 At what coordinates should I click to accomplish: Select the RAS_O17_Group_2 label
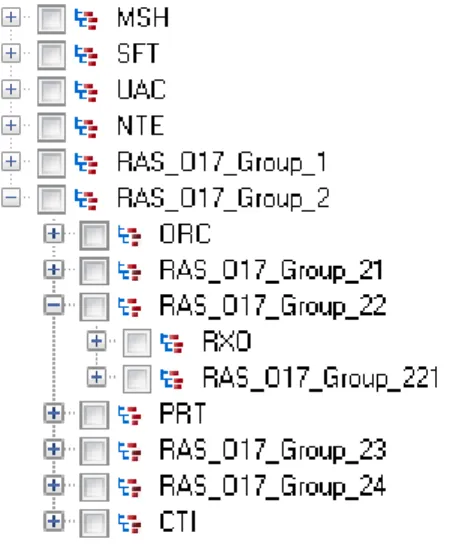(x=223, y=199)
